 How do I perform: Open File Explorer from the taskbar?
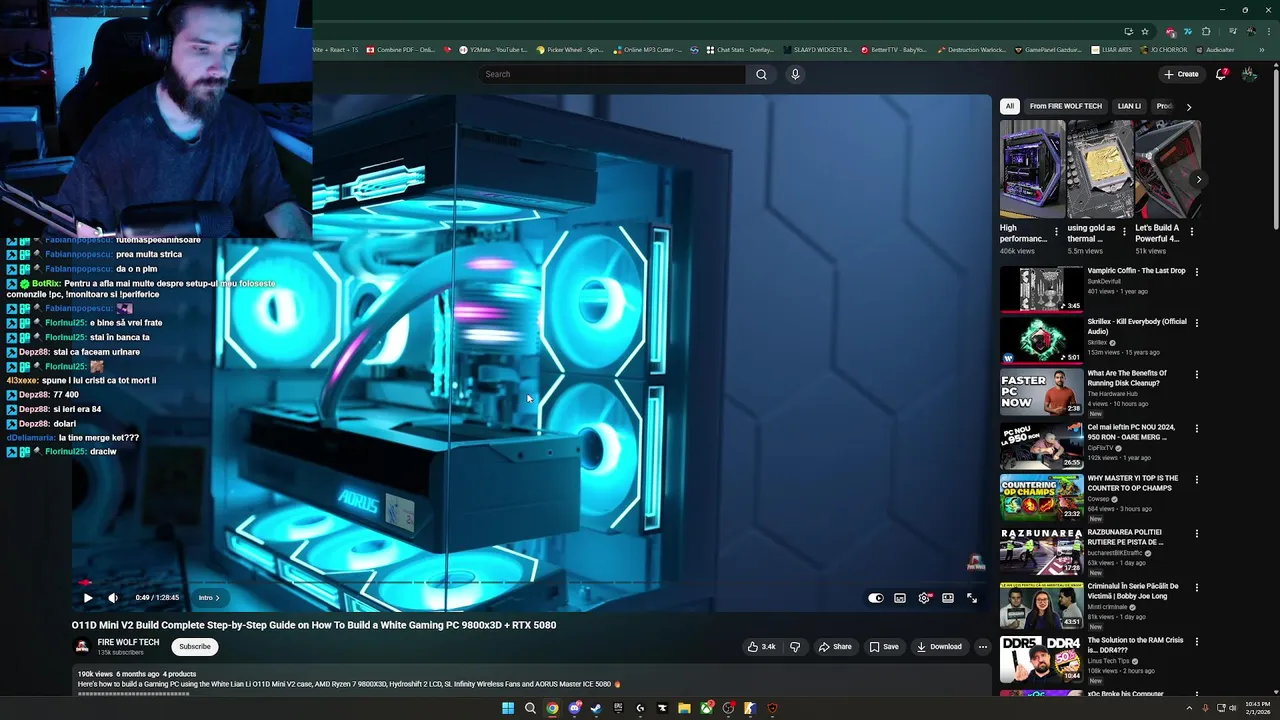684,708
